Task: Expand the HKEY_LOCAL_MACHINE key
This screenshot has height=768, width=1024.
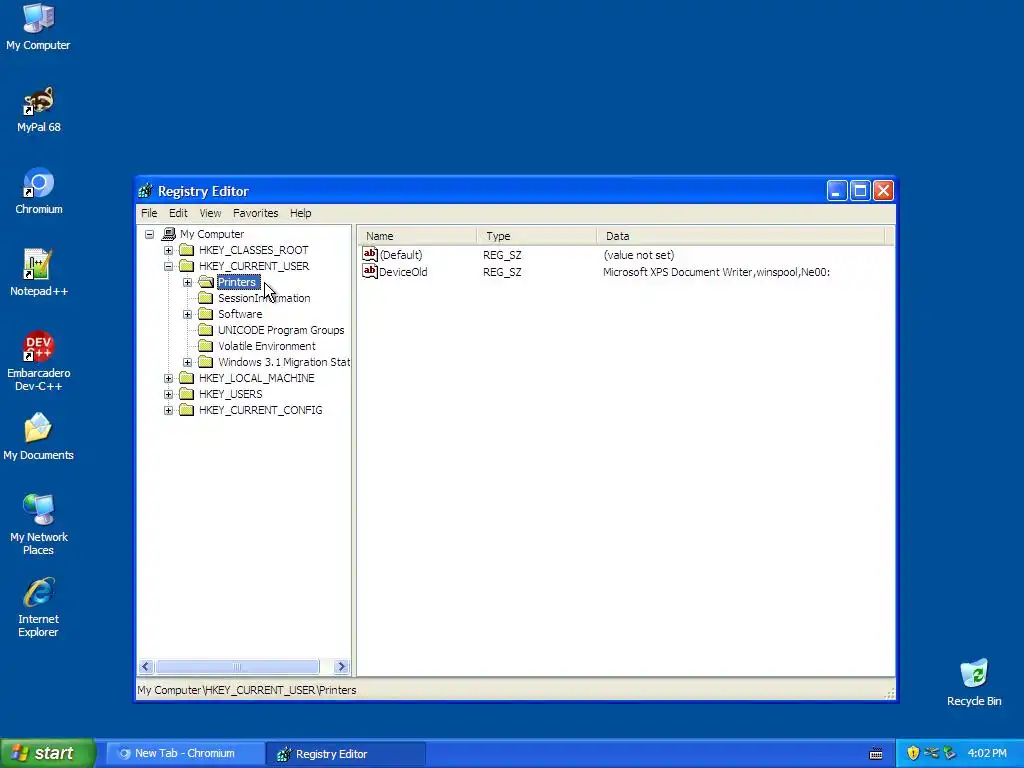Action: (x=168, y=378)
